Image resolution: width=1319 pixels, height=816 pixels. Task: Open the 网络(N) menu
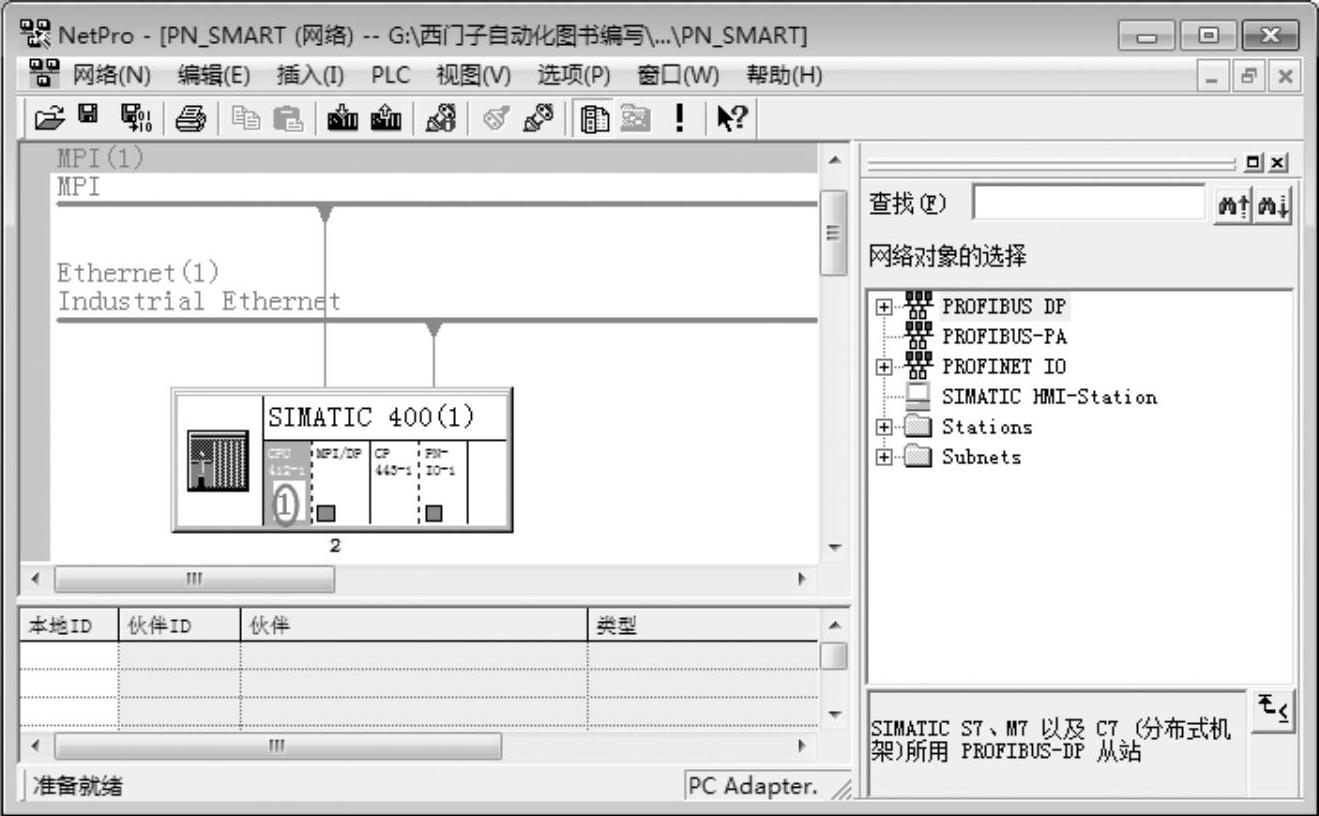111,76
